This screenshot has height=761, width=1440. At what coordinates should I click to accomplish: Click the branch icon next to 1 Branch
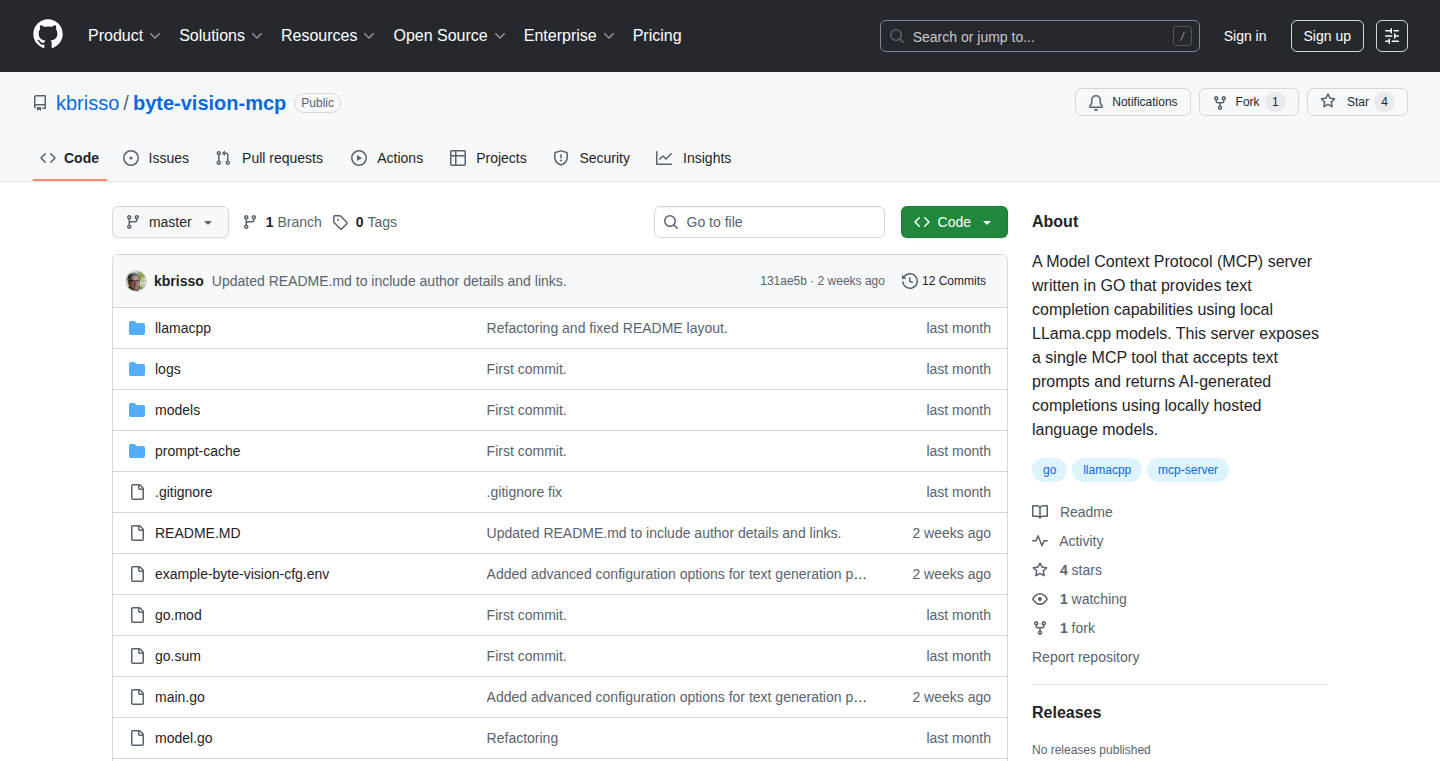coord(250,222)
